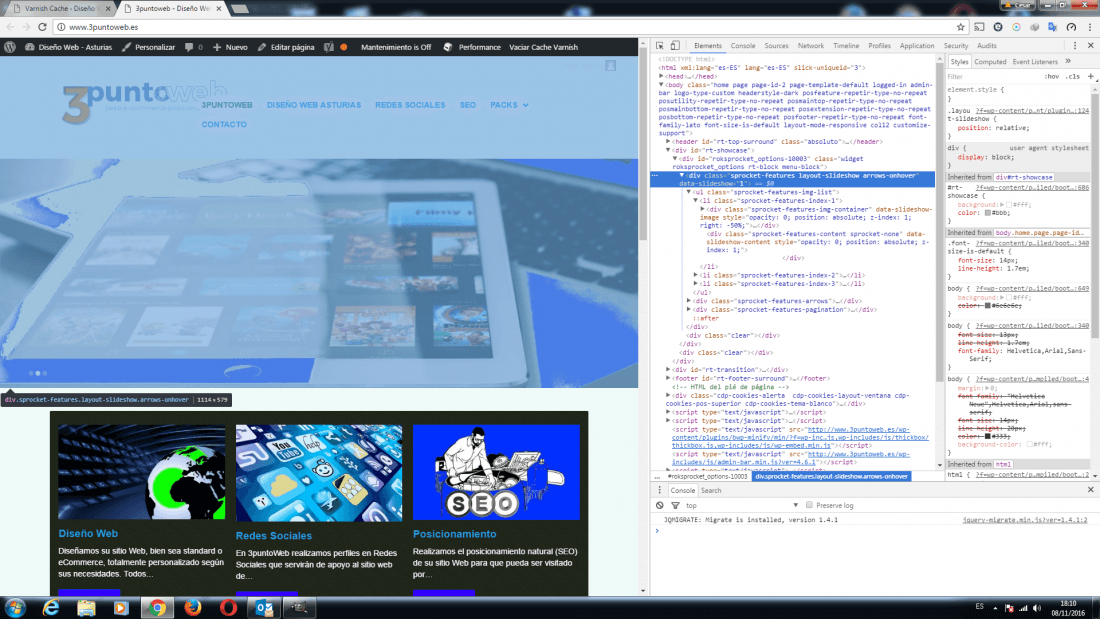Image resolution: width=1100 pixels, height=619 pixels.
Task: Click the Diseño Web globe thumbnail
Action: (142, 472)
